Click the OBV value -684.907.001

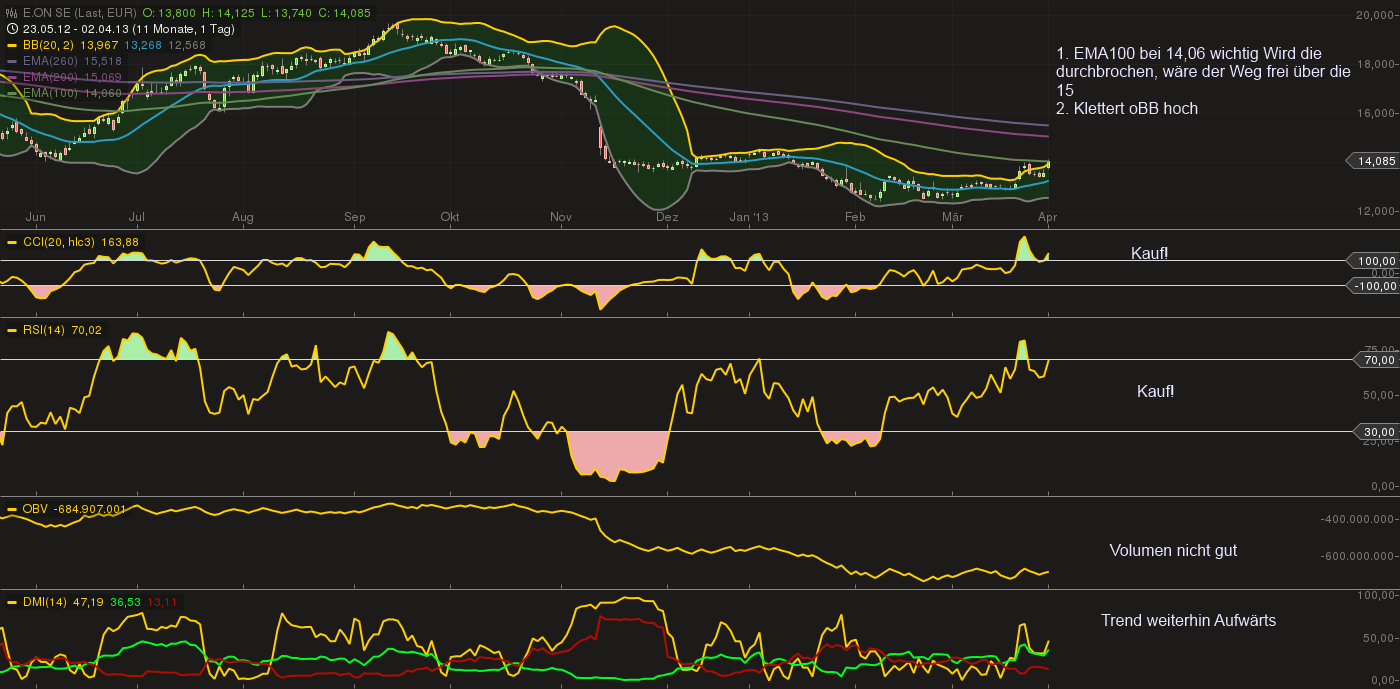(90, 509)
